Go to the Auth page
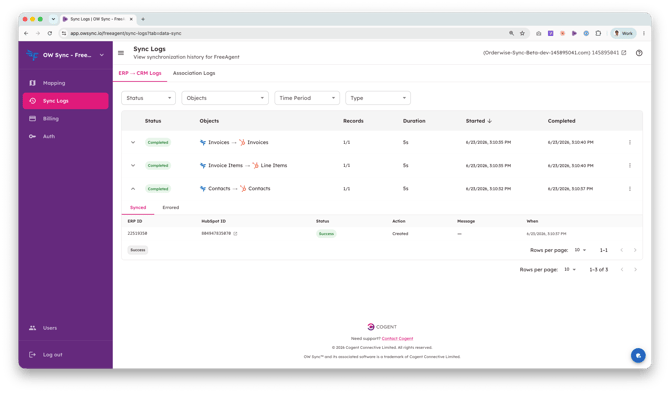This screenshot has width=670, height=393. coord(65,136)
